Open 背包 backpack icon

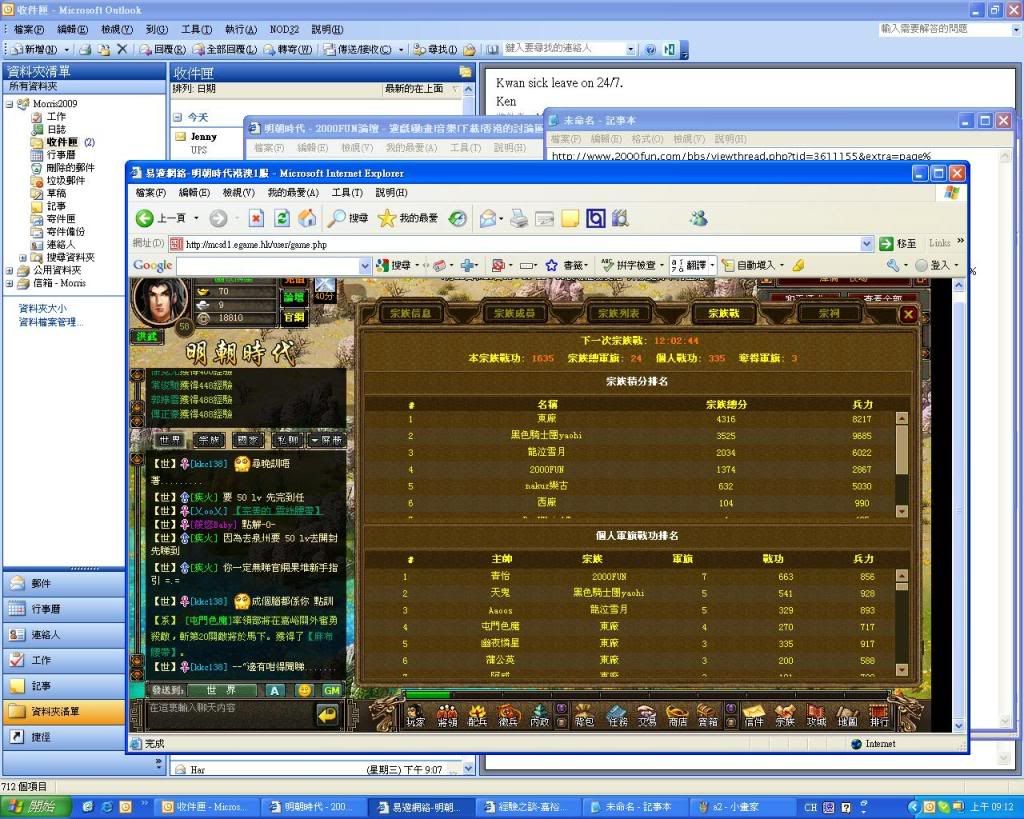[x=584, y=716]
